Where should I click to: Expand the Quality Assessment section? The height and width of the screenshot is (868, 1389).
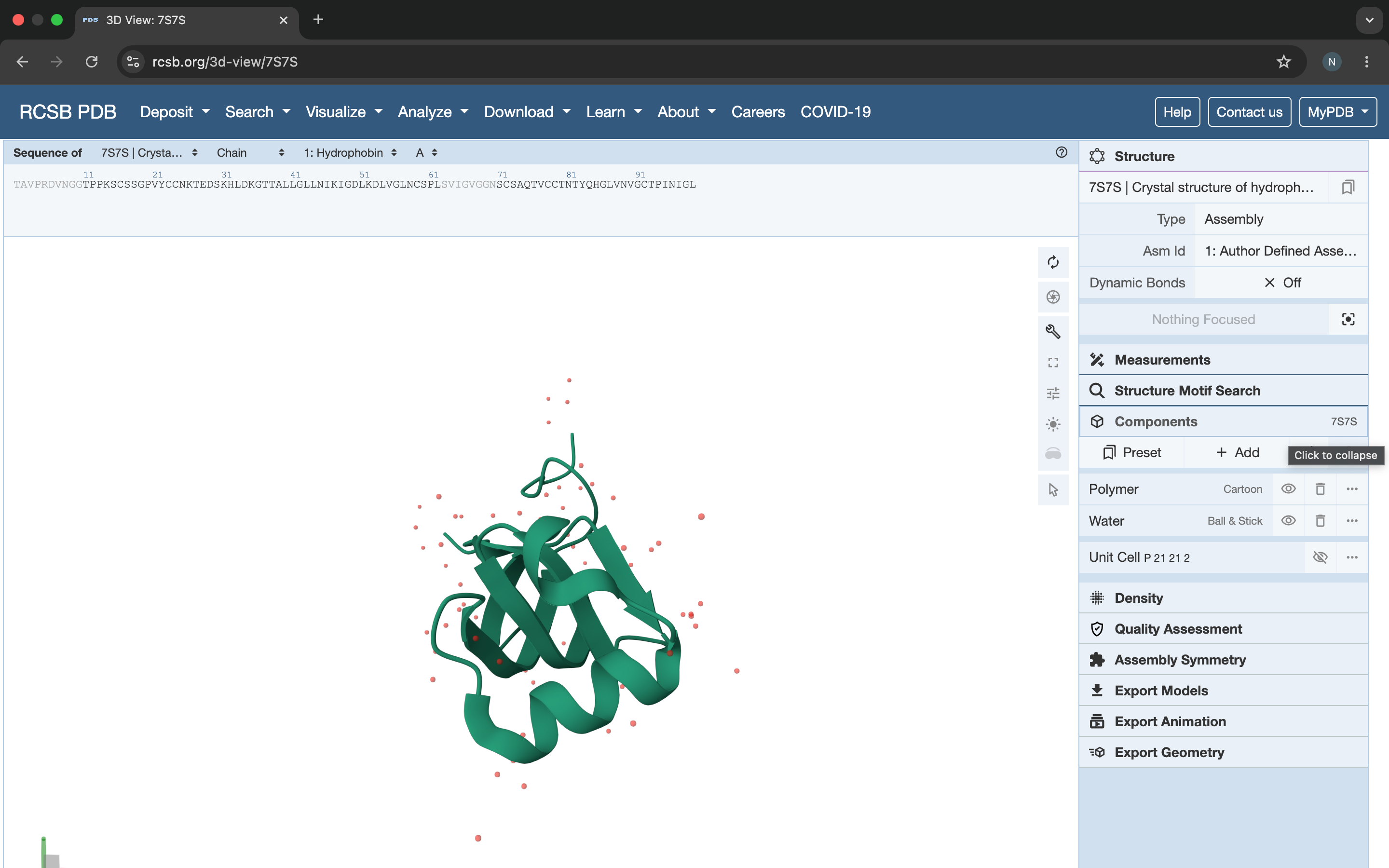tap(1223, 629)
